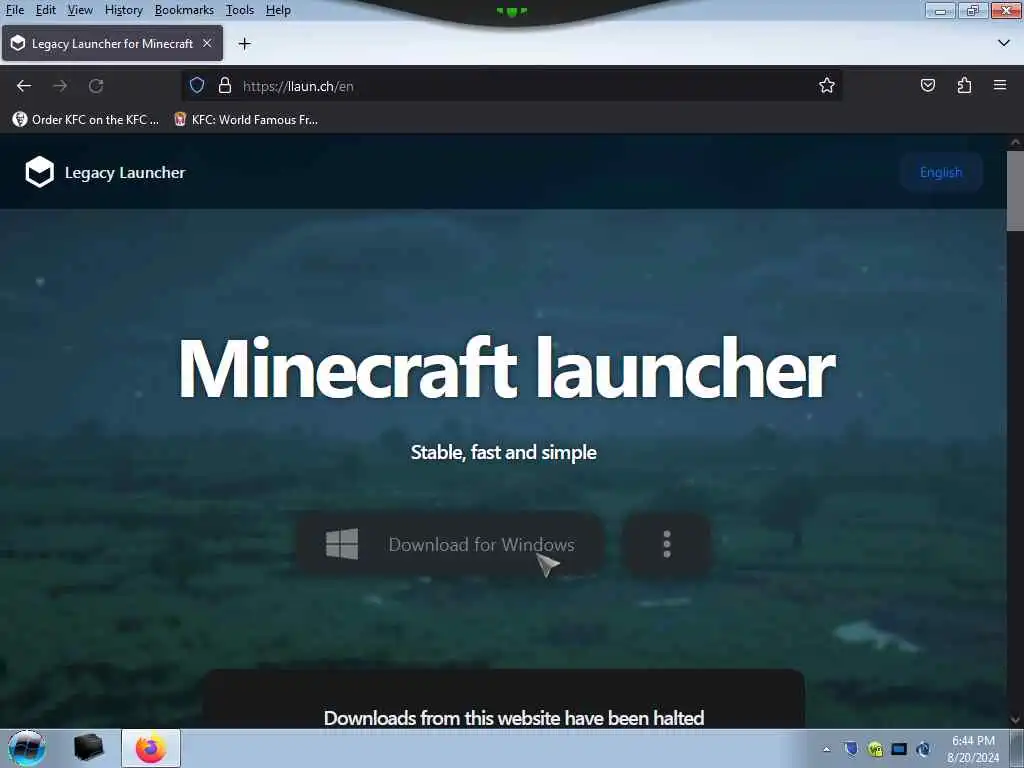
Task: Open KFC: World Famous Fr... bookmark
Action: click(246, 120)
